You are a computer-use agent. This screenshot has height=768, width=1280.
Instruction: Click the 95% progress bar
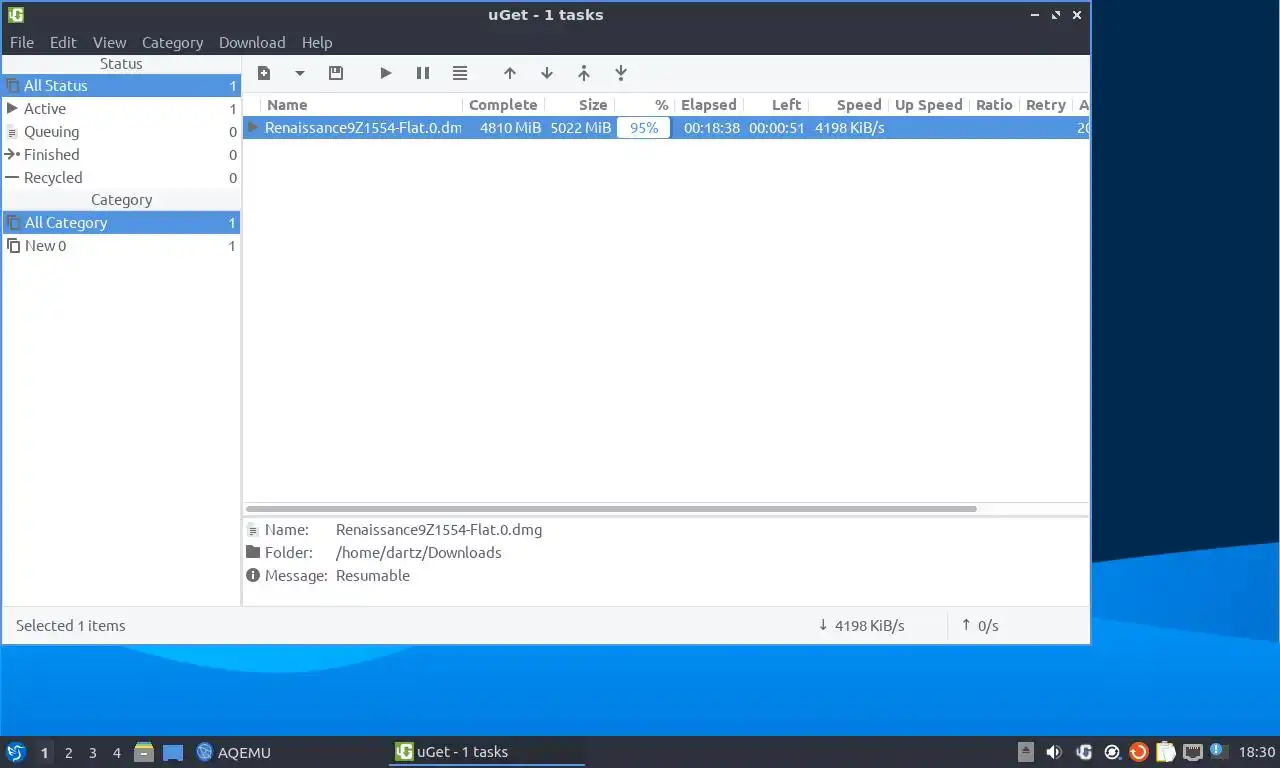(x=644, y=128)
